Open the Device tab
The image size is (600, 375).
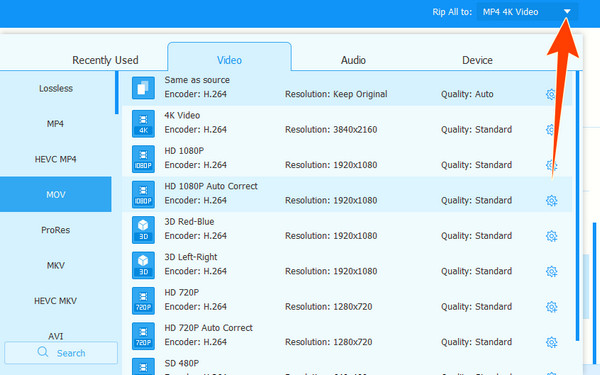click(x=477, y=60)
